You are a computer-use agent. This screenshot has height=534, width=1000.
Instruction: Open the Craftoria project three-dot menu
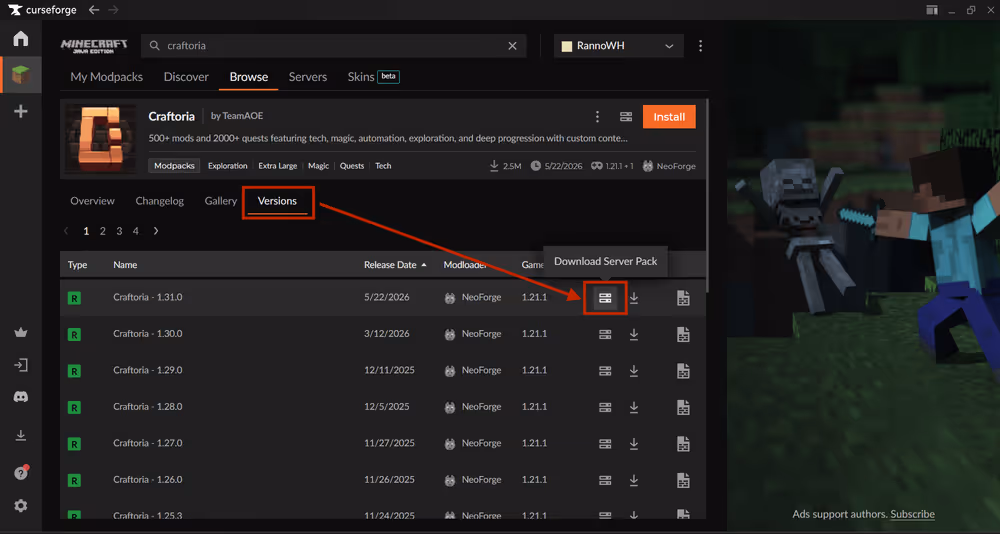tap(597, 117)
